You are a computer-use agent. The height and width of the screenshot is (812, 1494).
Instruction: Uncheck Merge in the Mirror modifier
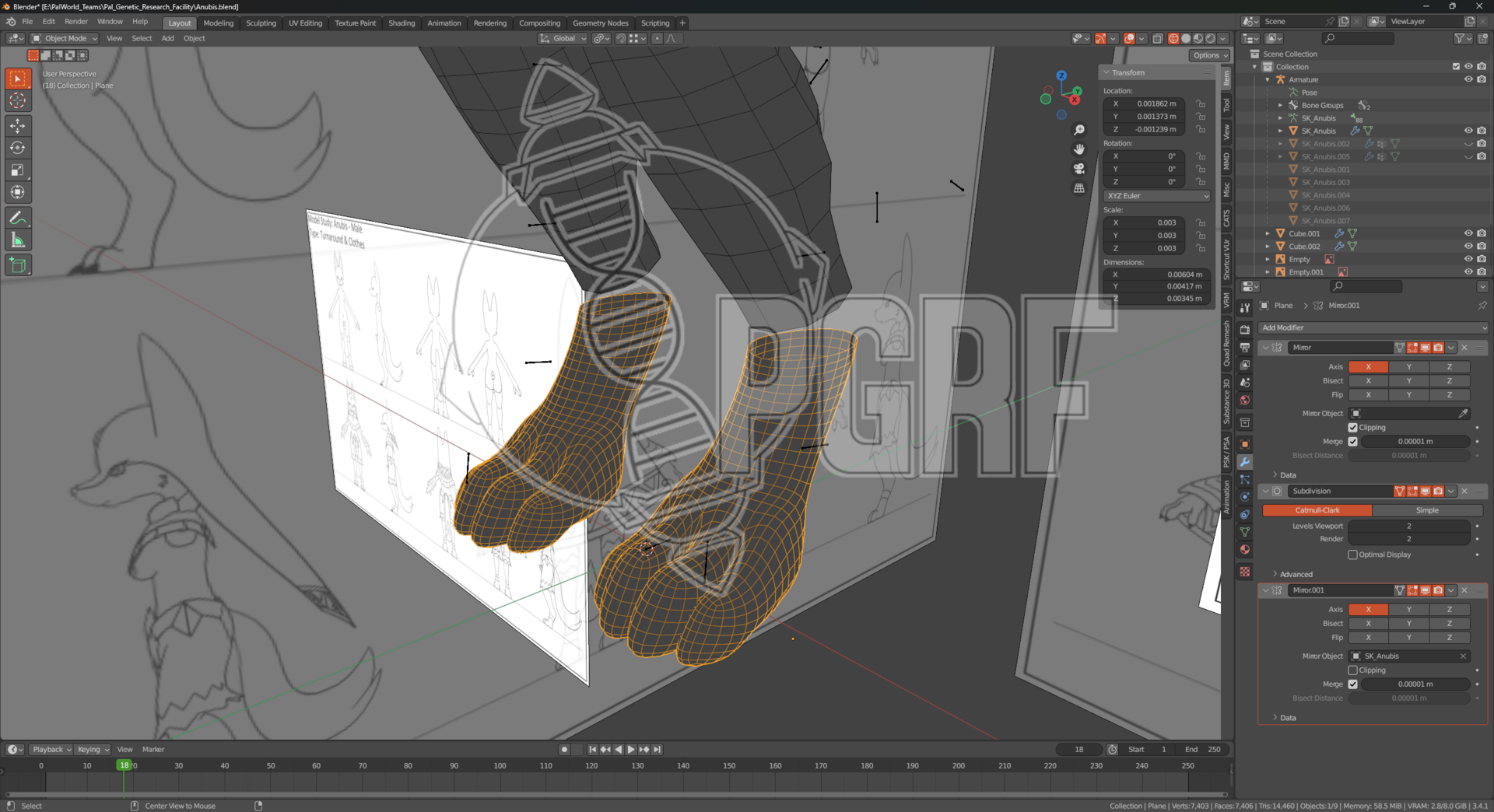click(x=1352, y=442)
